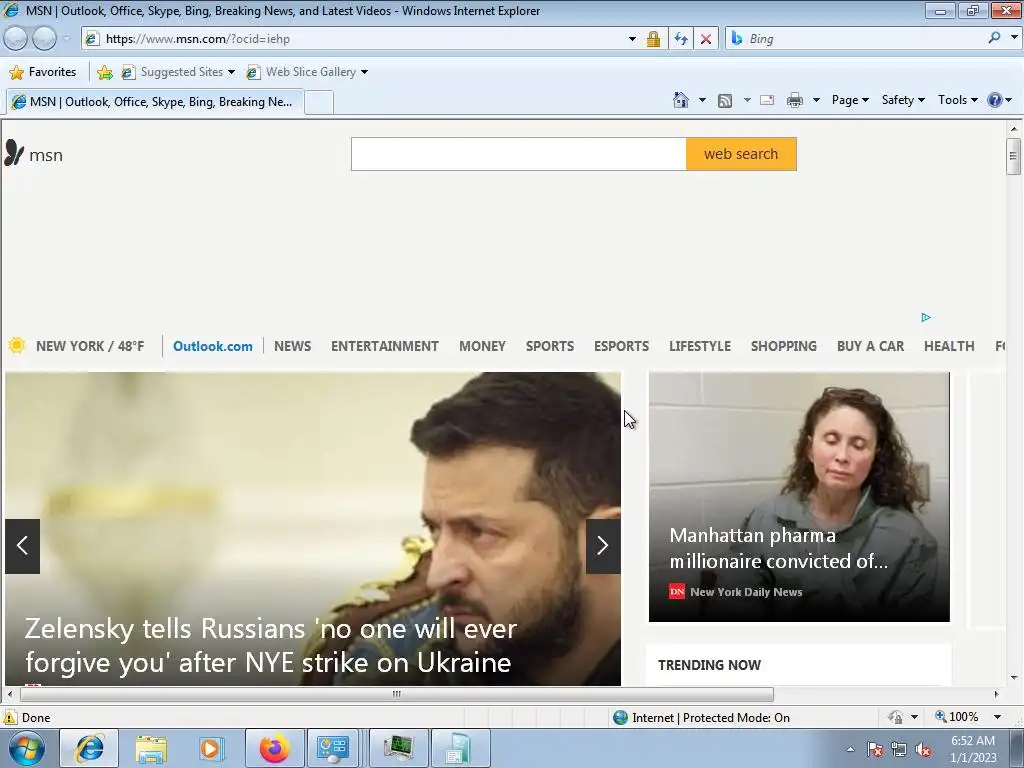
Task: Open the HEALTH section link
Action: point(949,346)
